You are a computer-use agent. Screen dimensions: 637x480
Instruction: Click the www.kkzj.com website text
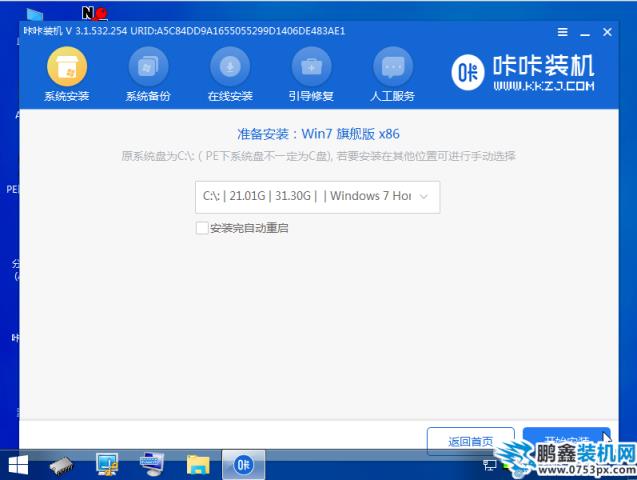coord(544,86)
